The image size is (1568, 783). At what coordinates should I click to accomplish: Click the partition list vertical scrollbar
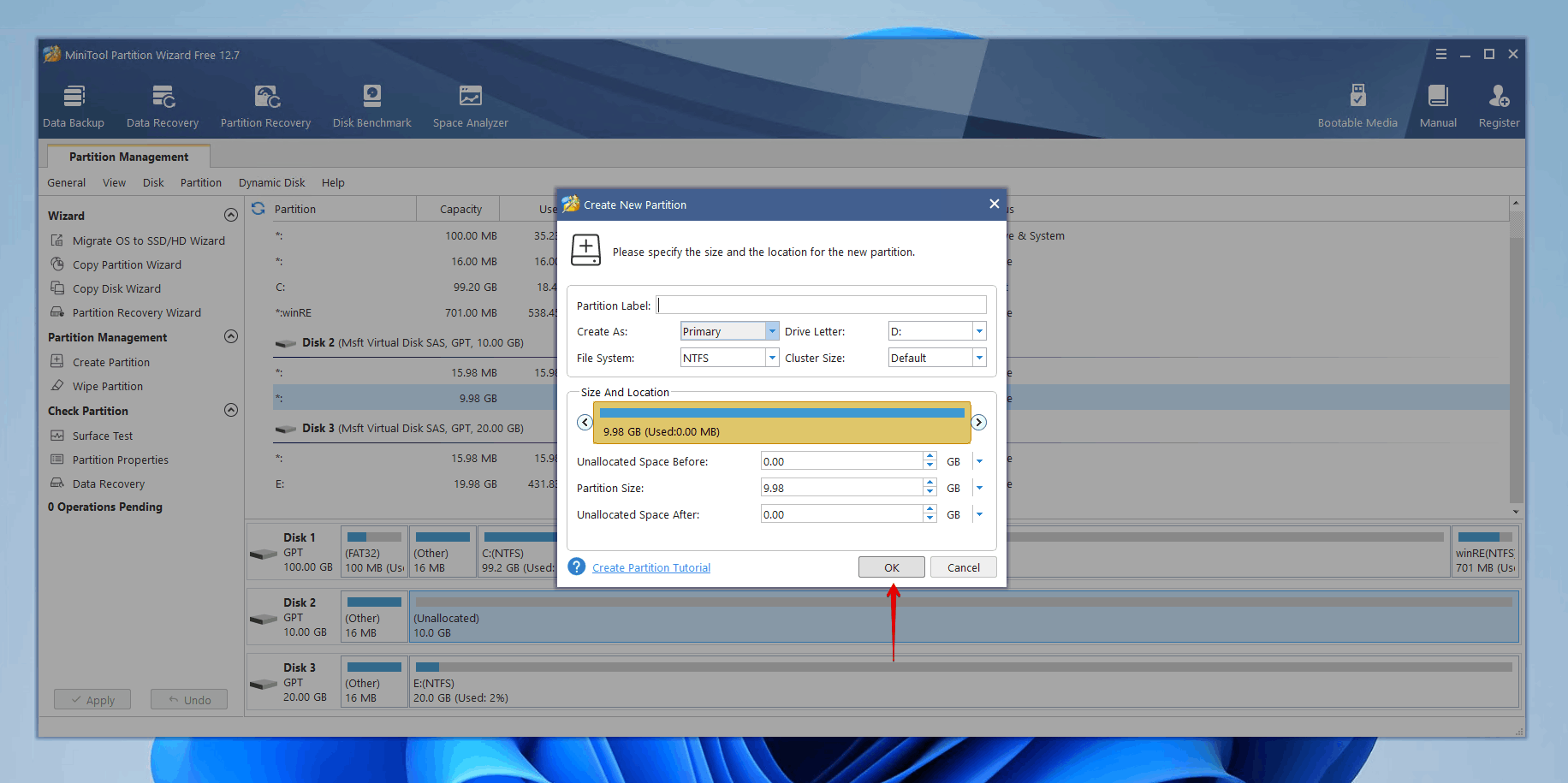pos(1516,358)
